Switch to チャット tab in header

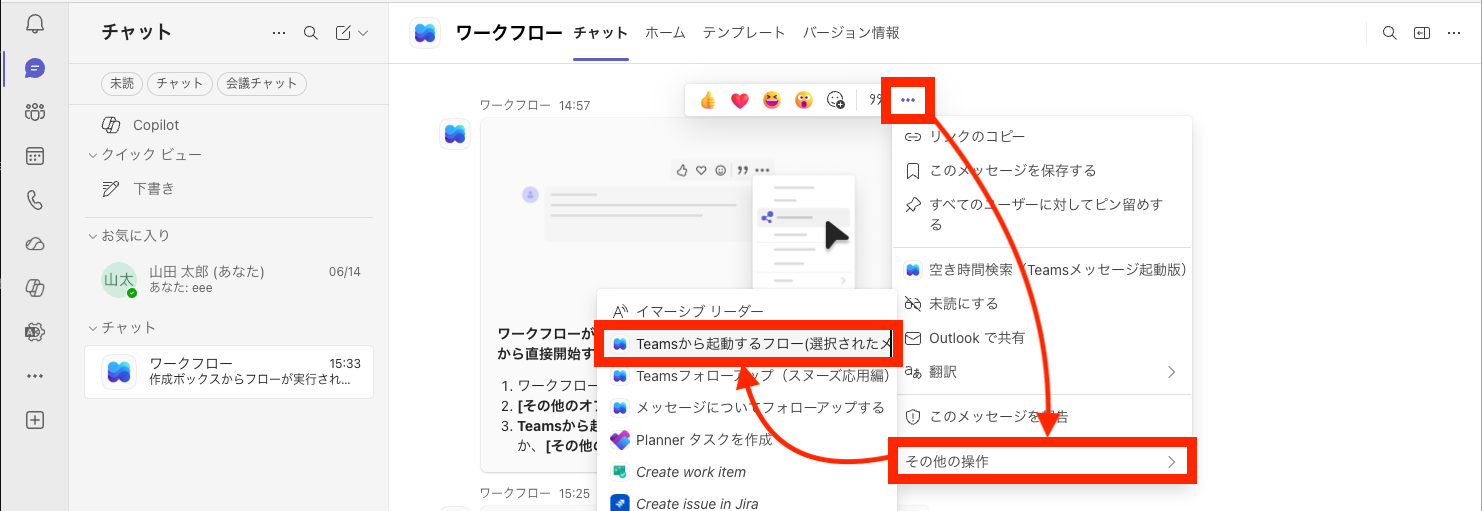click(x=601, y=33)
